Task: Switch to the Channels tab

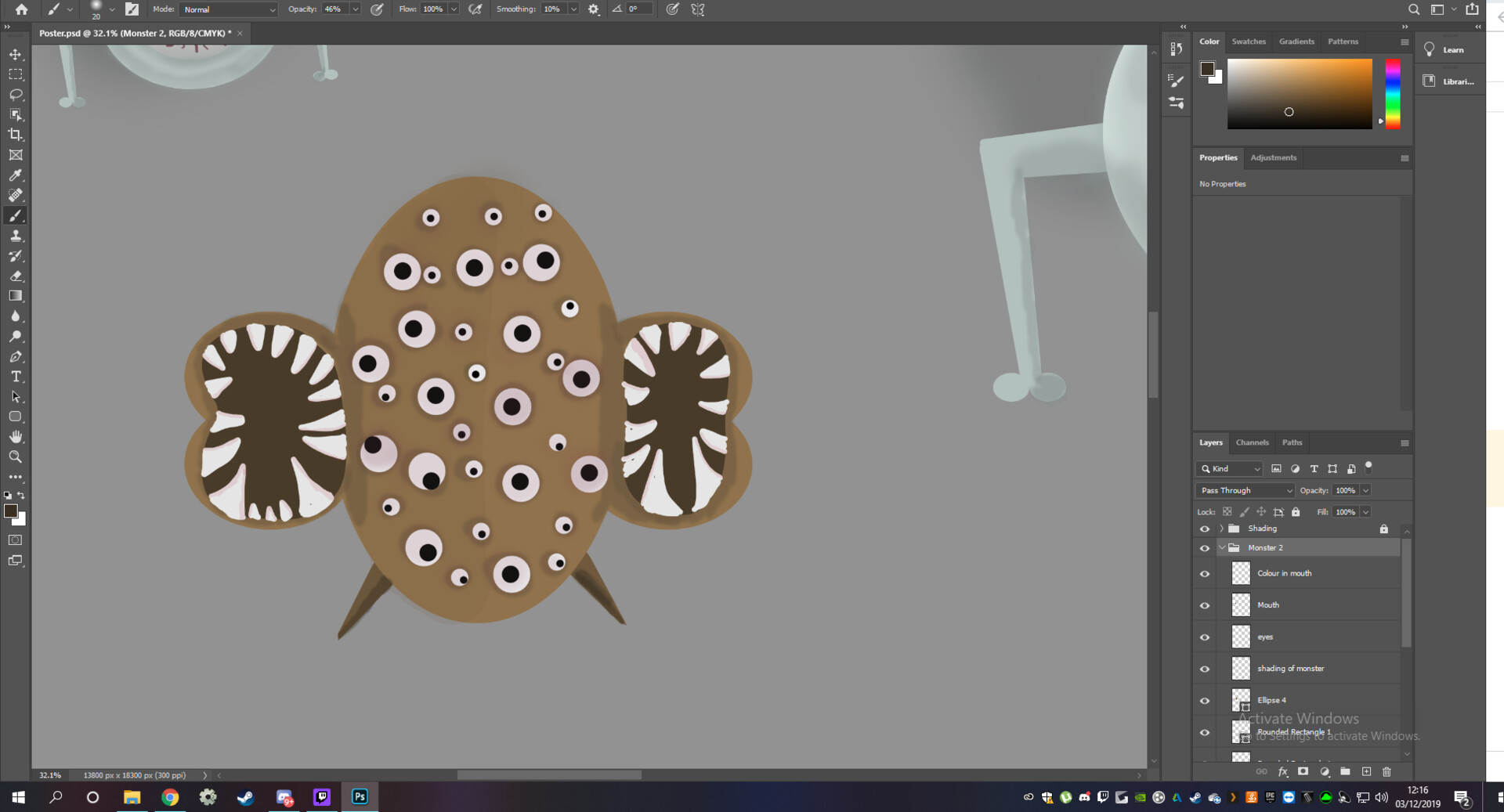Action: (1252, 442)
